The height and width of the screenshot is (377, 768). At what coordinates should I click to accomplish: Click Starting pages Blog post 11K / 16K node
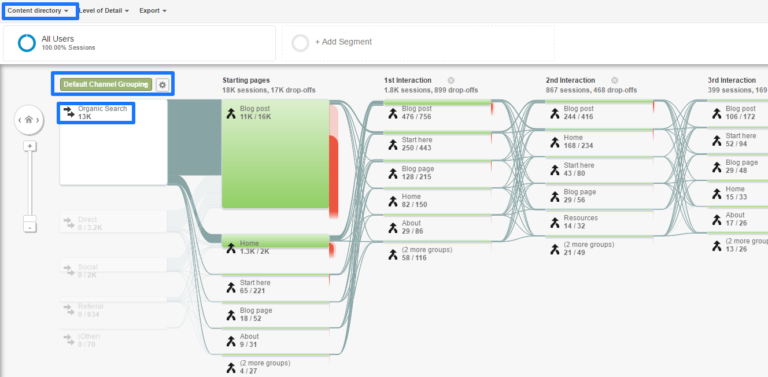tap(275, 154)
